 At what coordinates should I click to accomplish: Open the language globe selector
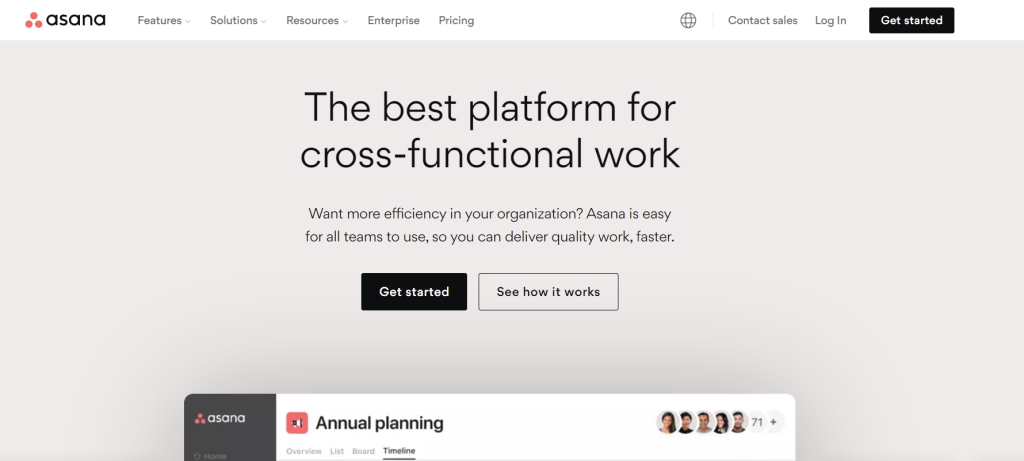[688, 20]
